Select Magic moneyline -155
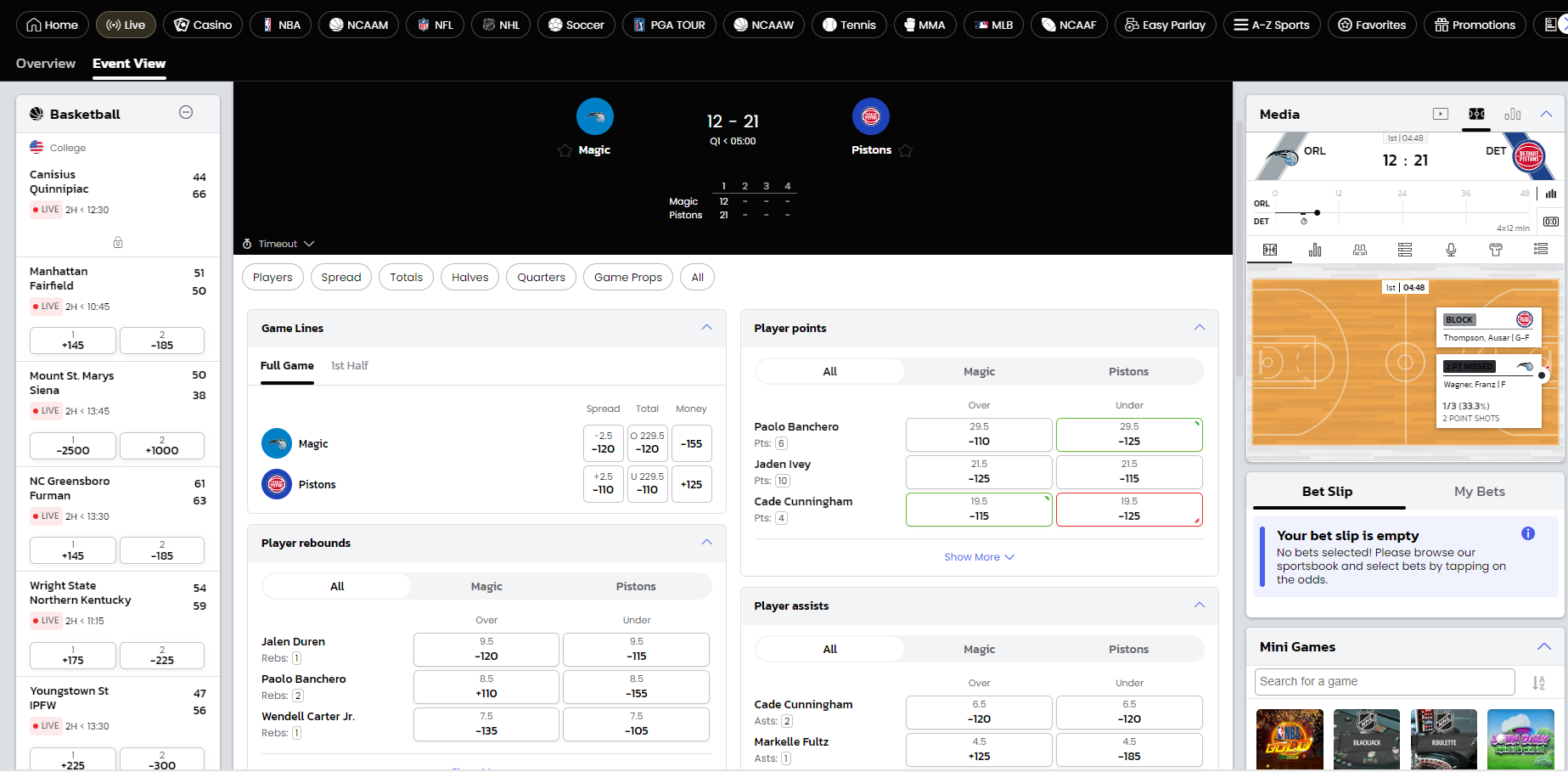Screen dimensions: 1568x772 pyautogui.click(x=692, y=443)
